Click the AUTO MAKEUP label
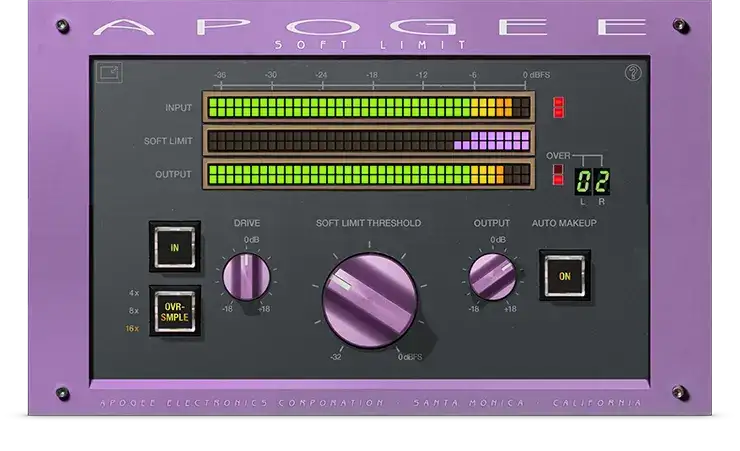The width and height of the screenshot is (740, 451). (x=564, y=223)
